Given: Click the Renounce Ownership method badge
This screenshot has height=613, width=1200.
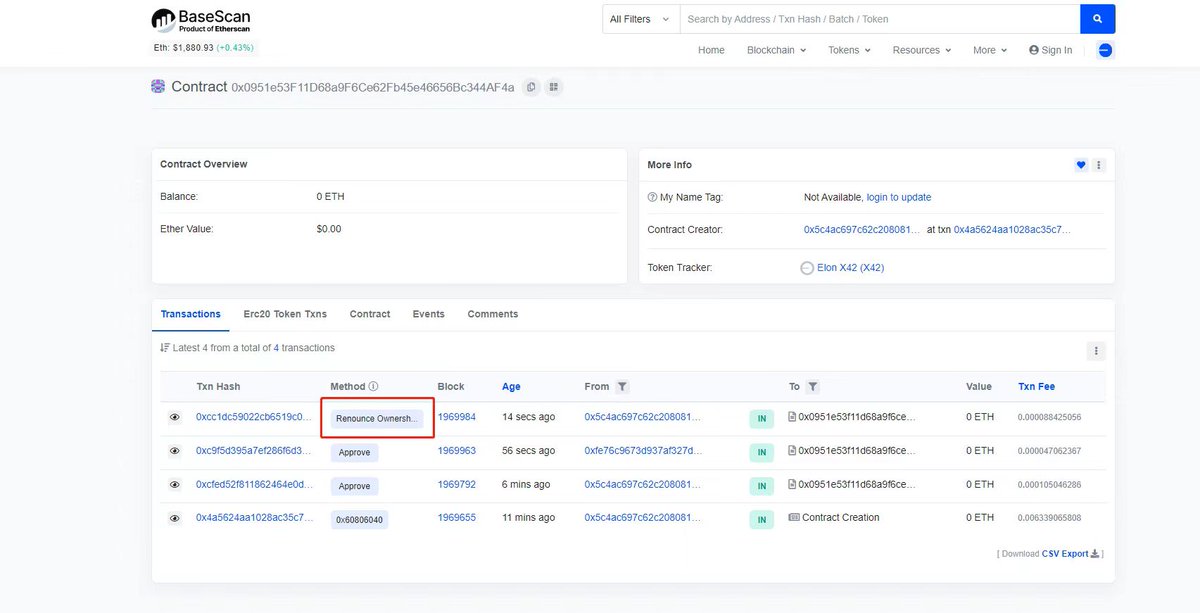Looking at the screenshot, I should click(377, 418).
